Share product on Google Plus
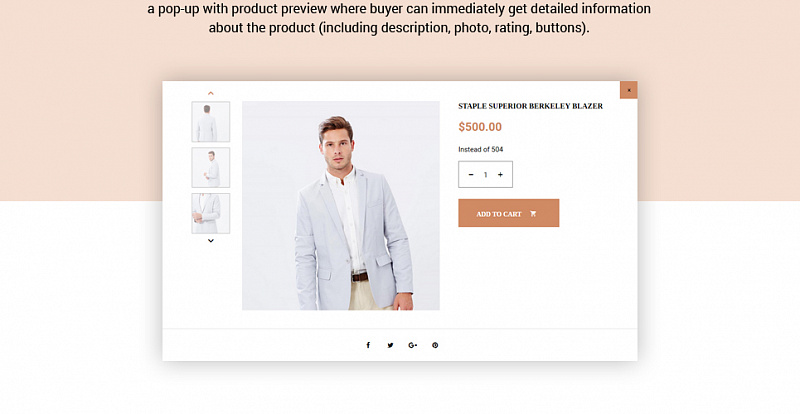 (413, 346)
